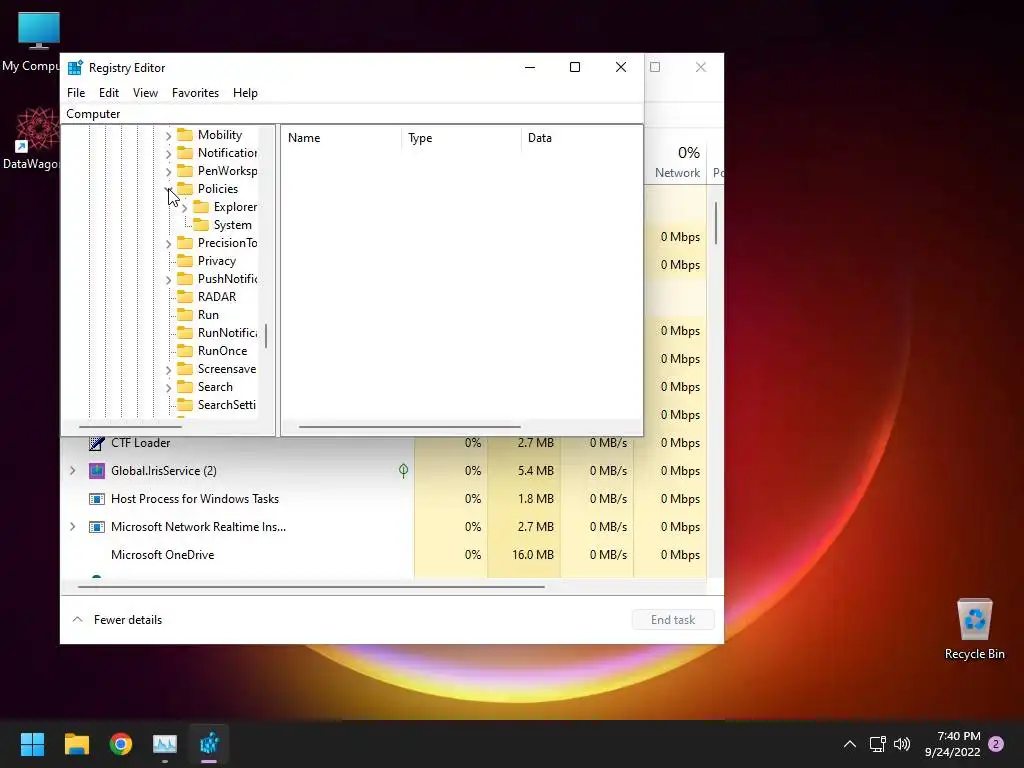
Task: Click Task Manager horizontal scrollbar
Action: coord(311,586)
